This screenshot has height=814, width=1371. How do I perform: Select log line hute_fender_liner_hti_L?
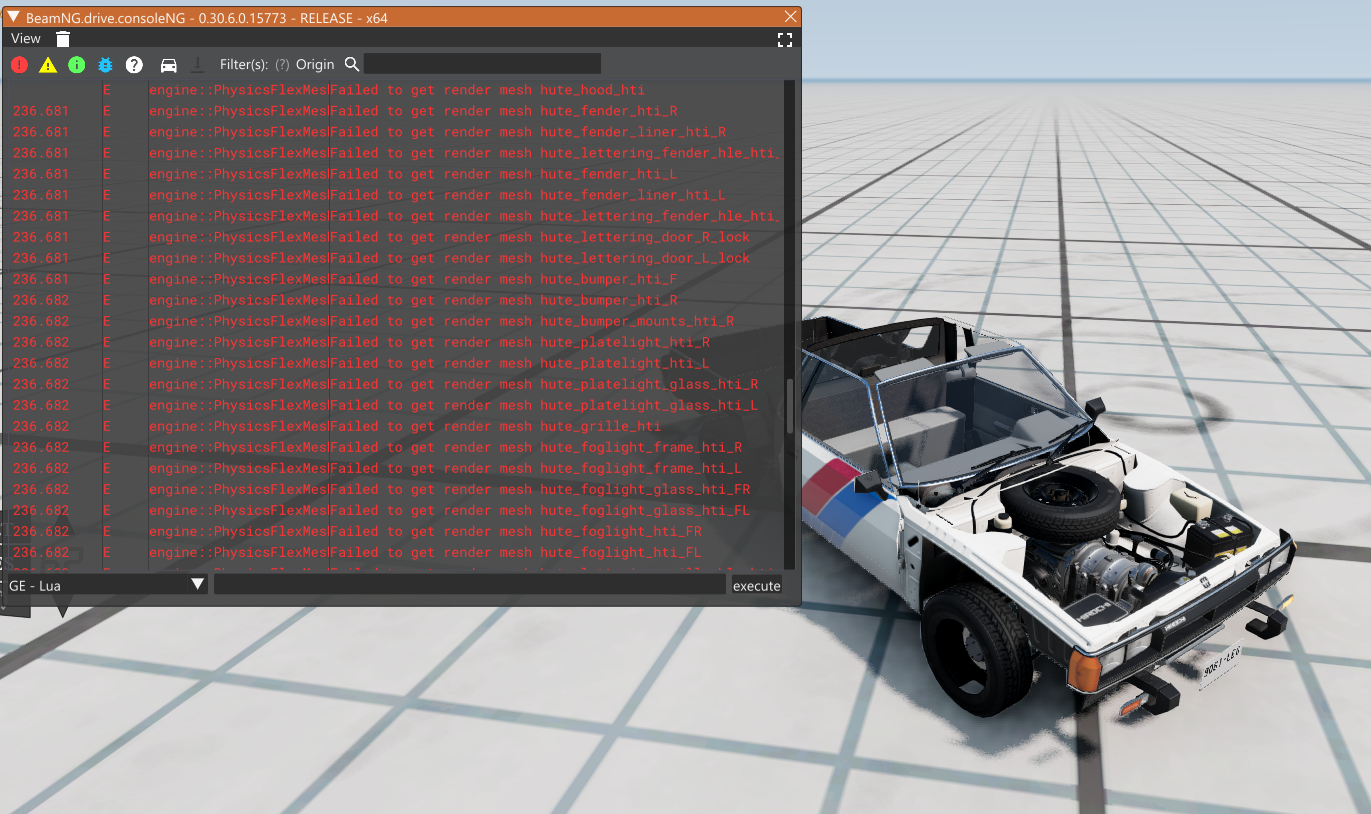pos(395,195)
